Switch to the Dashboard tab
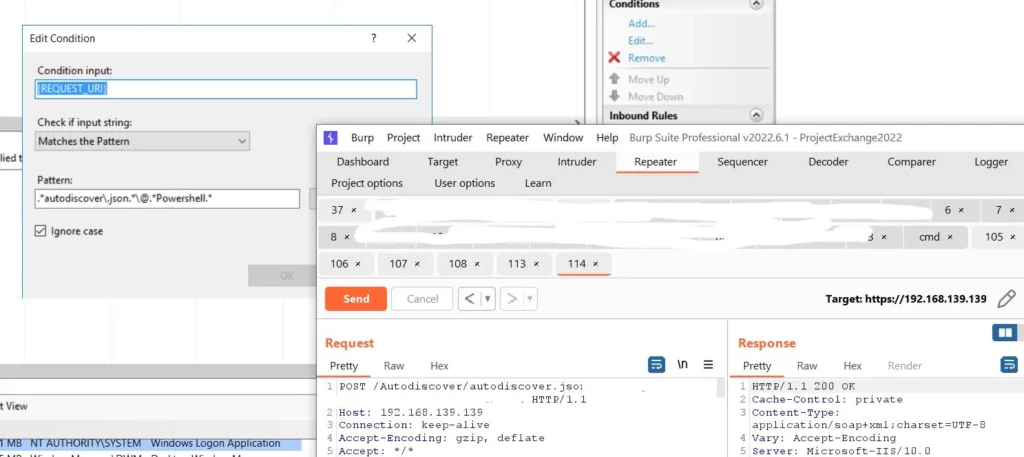Screen dimensions: 1024x457 362,162
